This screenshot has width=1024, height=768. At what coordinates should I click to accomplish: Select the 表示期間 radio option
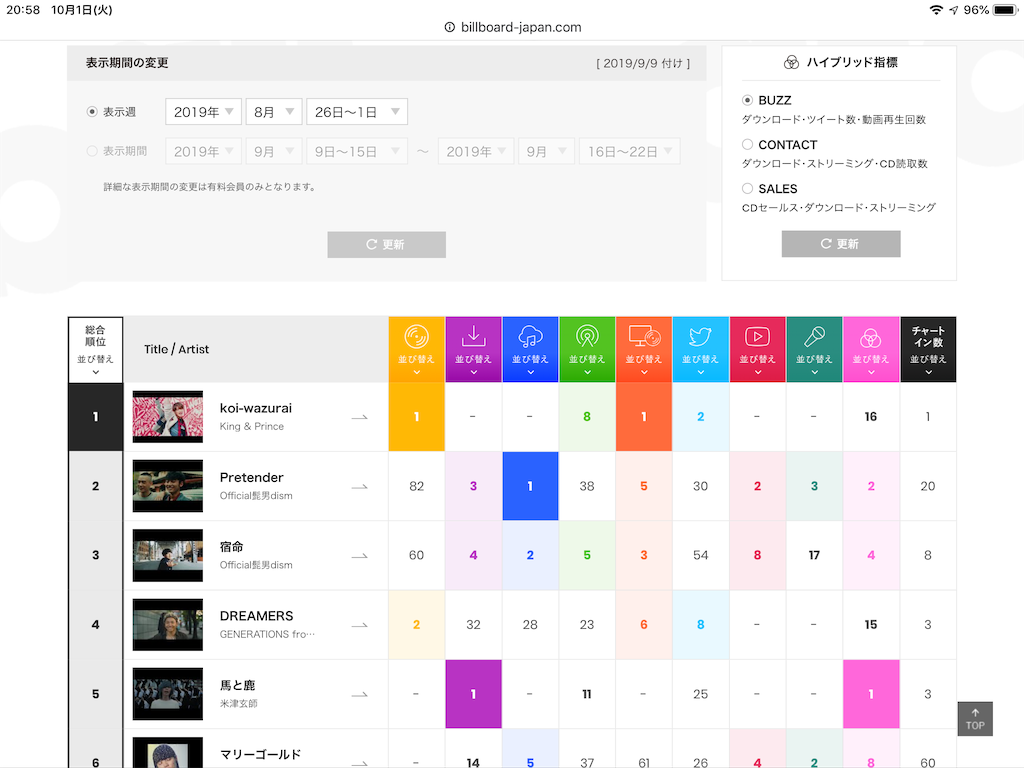[x=92, y=151]
